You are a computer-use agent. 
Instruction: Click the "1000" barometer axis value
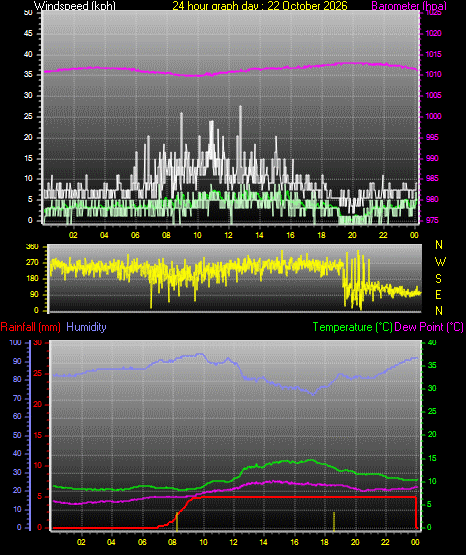click(x=433, y=116)
